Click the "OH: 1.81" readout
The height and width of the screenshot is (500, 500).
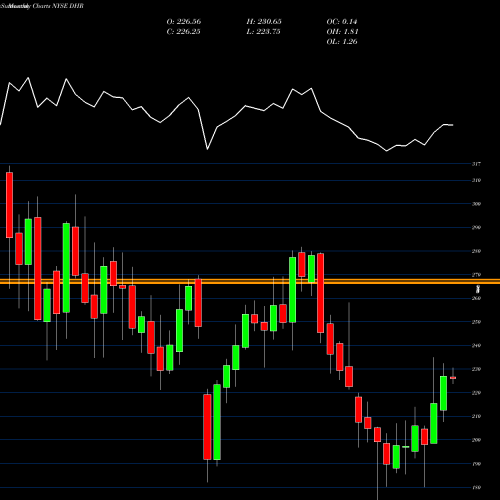pos(342,32)
